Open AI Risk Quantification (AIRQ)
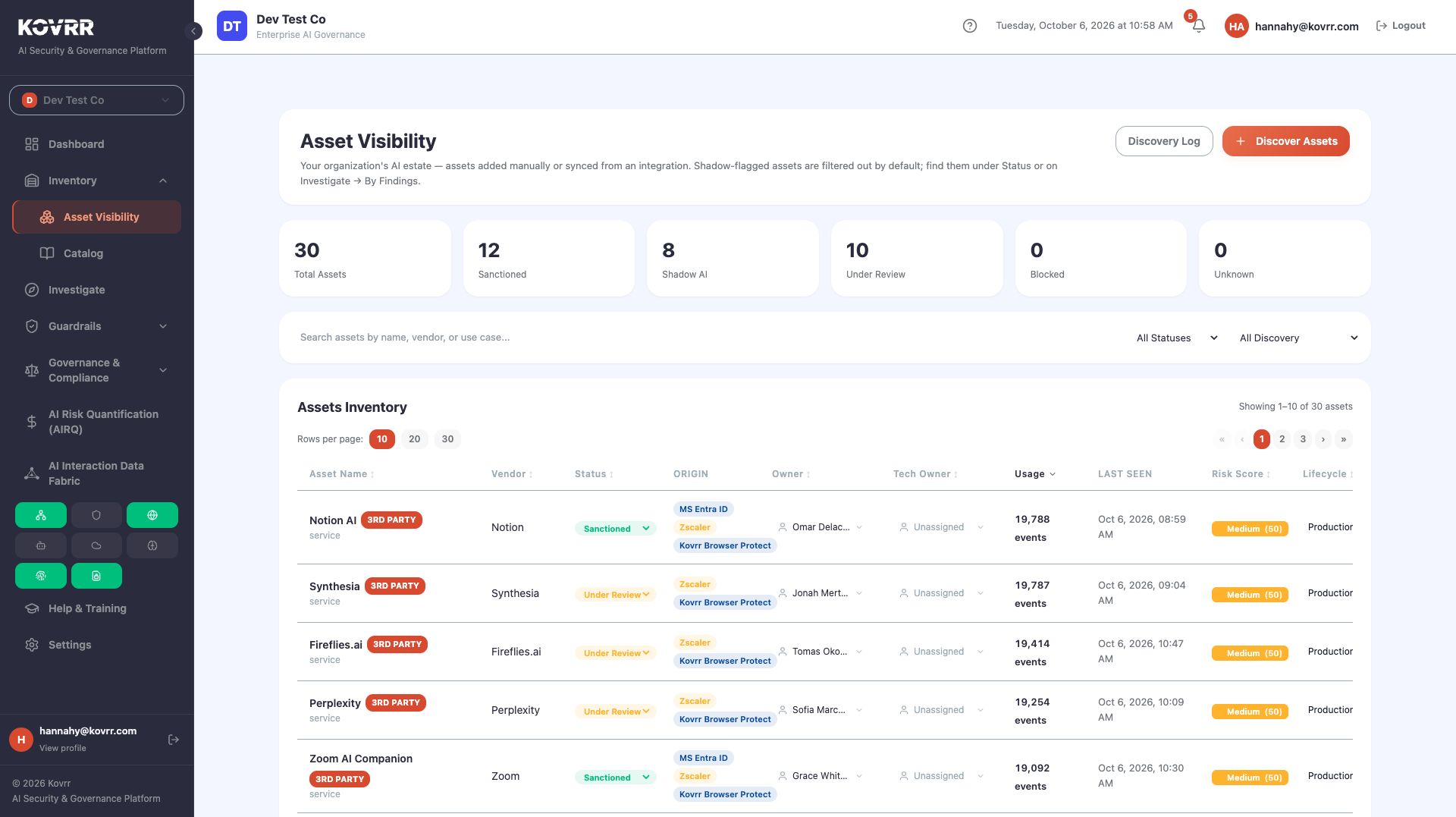 (x=96, y=422)
